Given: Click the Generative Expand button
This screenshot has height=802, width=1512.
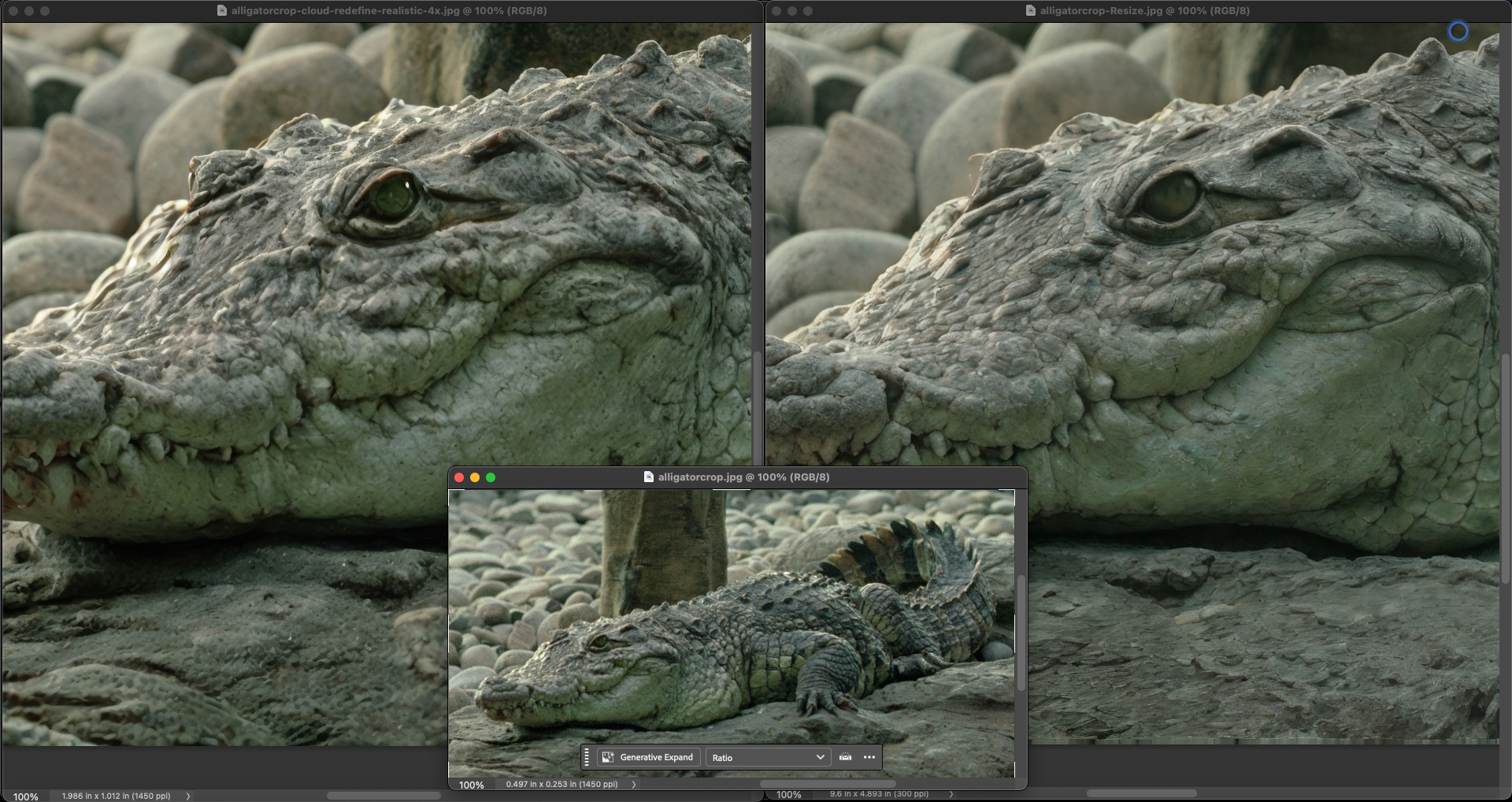Looking at the screenshot, I should point(648,757).
